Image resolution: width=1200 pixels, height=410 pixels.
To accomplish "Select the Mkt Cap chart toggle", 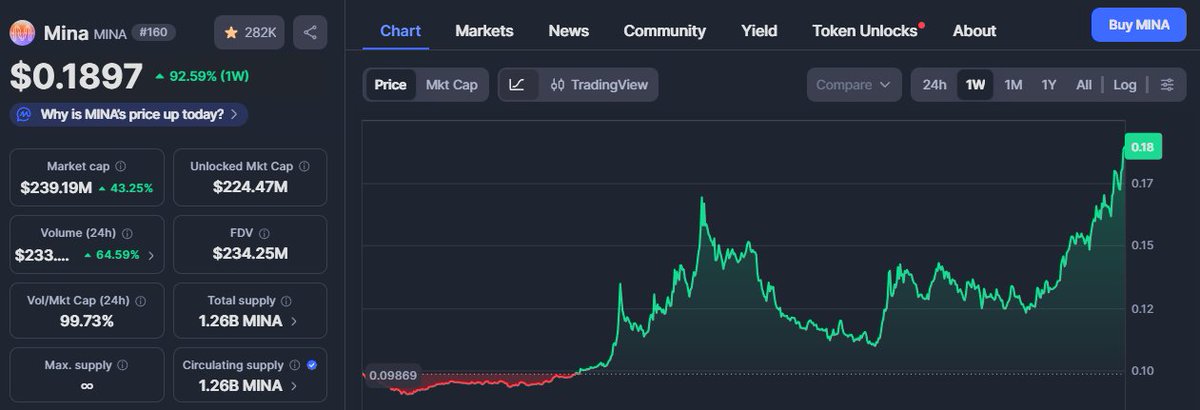I will [x=452, y=85].
